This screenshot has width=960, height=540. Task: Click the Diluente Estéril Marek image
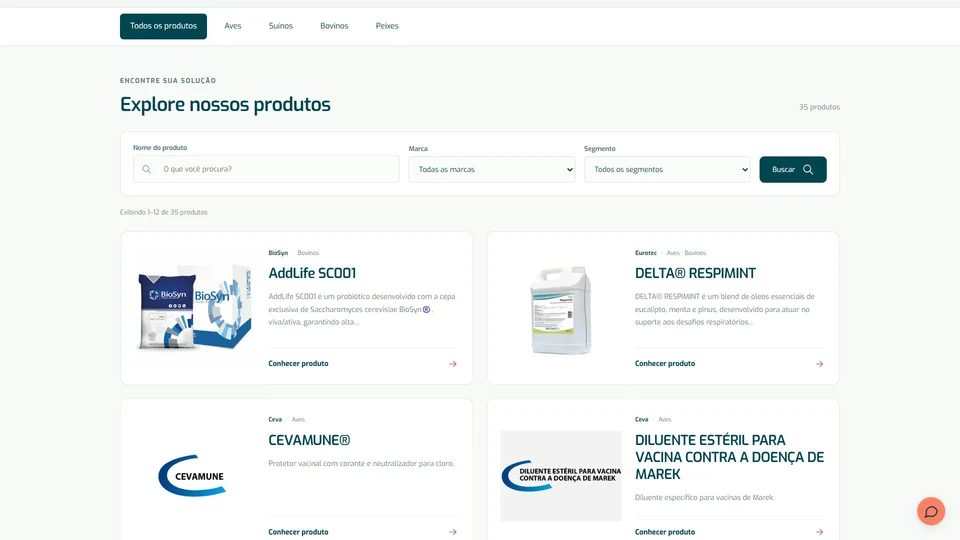(561, 476)
